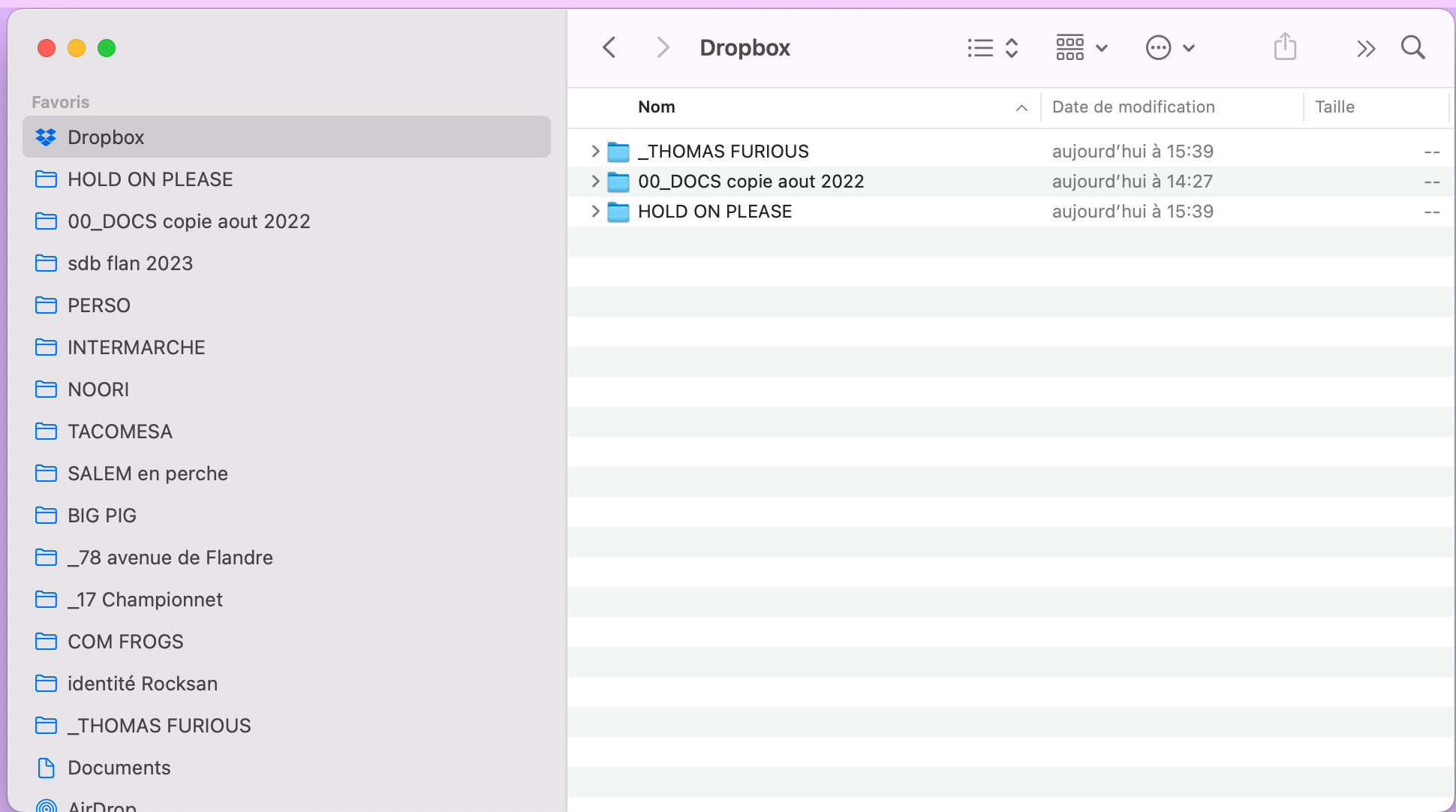
Task: Sort by the Taille column header
Action: (1334, 107)
